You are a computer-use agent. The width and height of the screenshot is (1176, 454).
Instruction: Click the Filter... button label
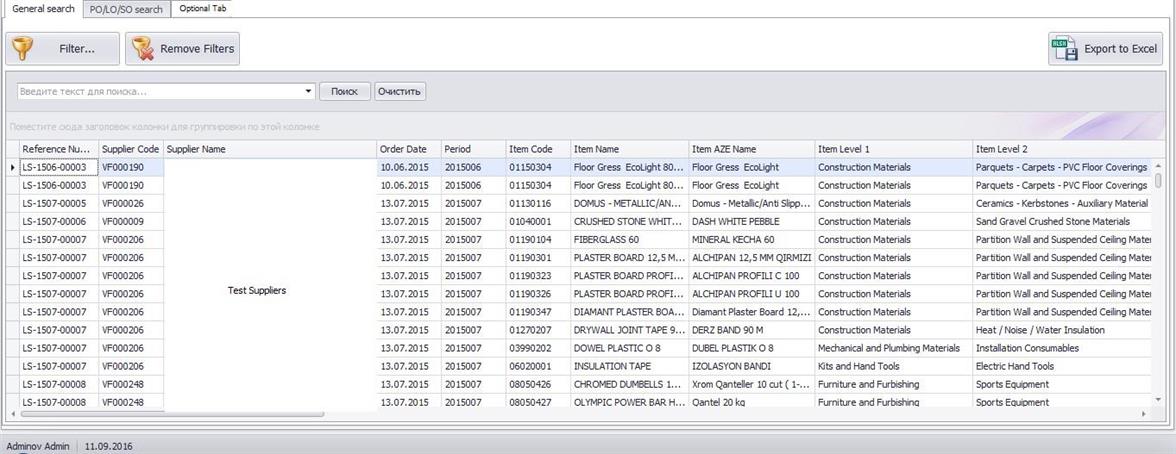pyautogui.click(x=77, y=49)
